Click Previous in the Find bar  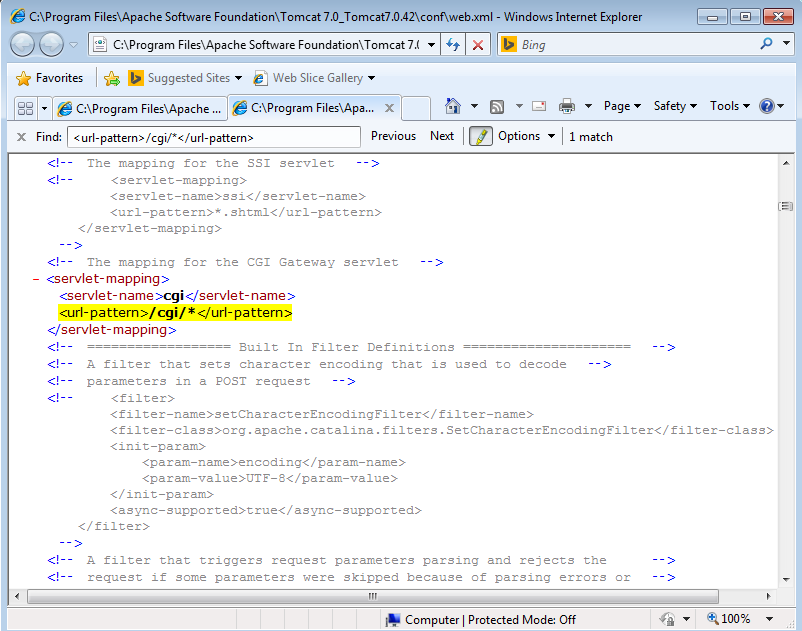(x=393, y=136)
